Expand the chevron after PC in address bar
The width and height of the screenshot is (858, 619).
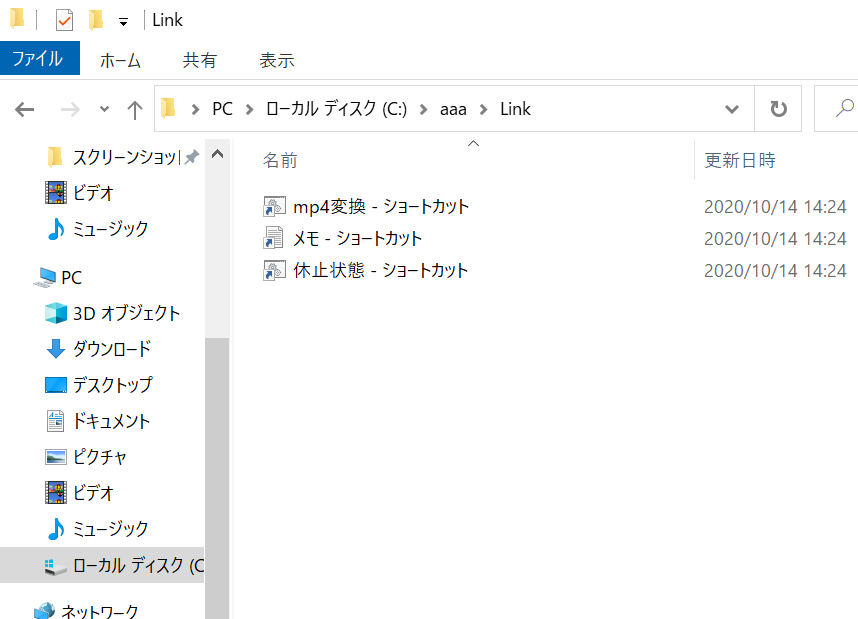[250, 109]
